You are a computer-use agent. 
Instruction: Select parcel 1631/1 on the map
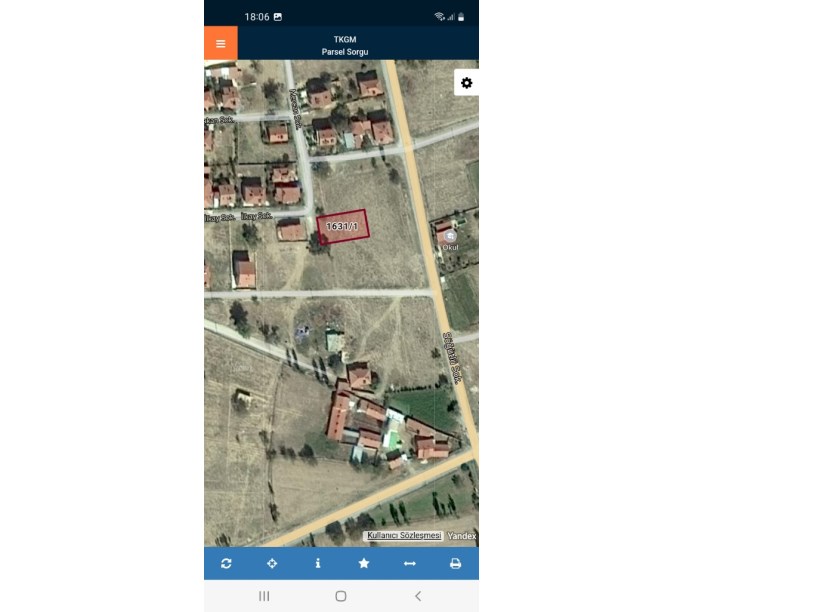point(343,226)
